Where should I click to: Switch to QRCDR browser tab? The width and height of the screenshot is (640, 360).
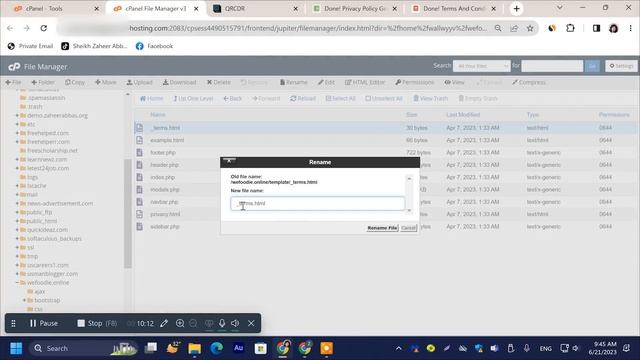click(x=256, y=9)
